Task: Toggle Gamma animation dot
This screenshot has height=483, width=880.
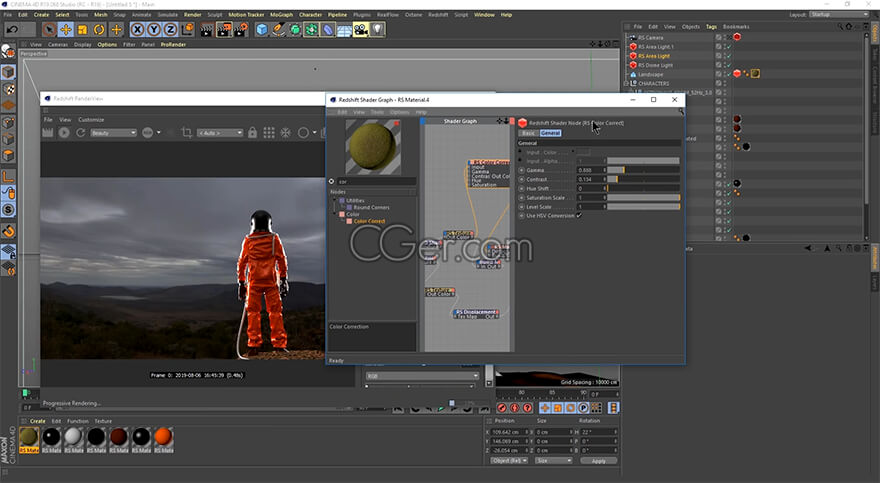Action: pyautogui.click(x=521, y=170)
